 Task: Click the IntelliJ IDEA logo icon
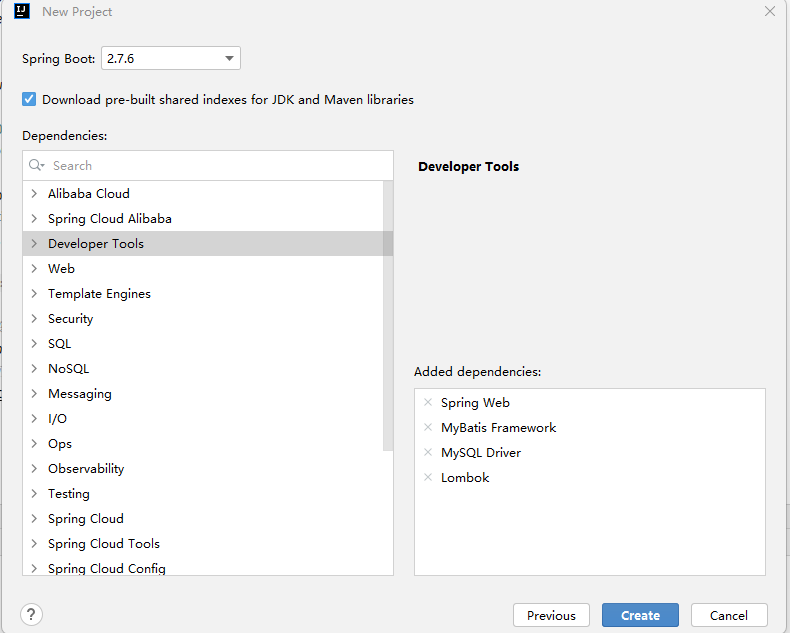point(22,11)
